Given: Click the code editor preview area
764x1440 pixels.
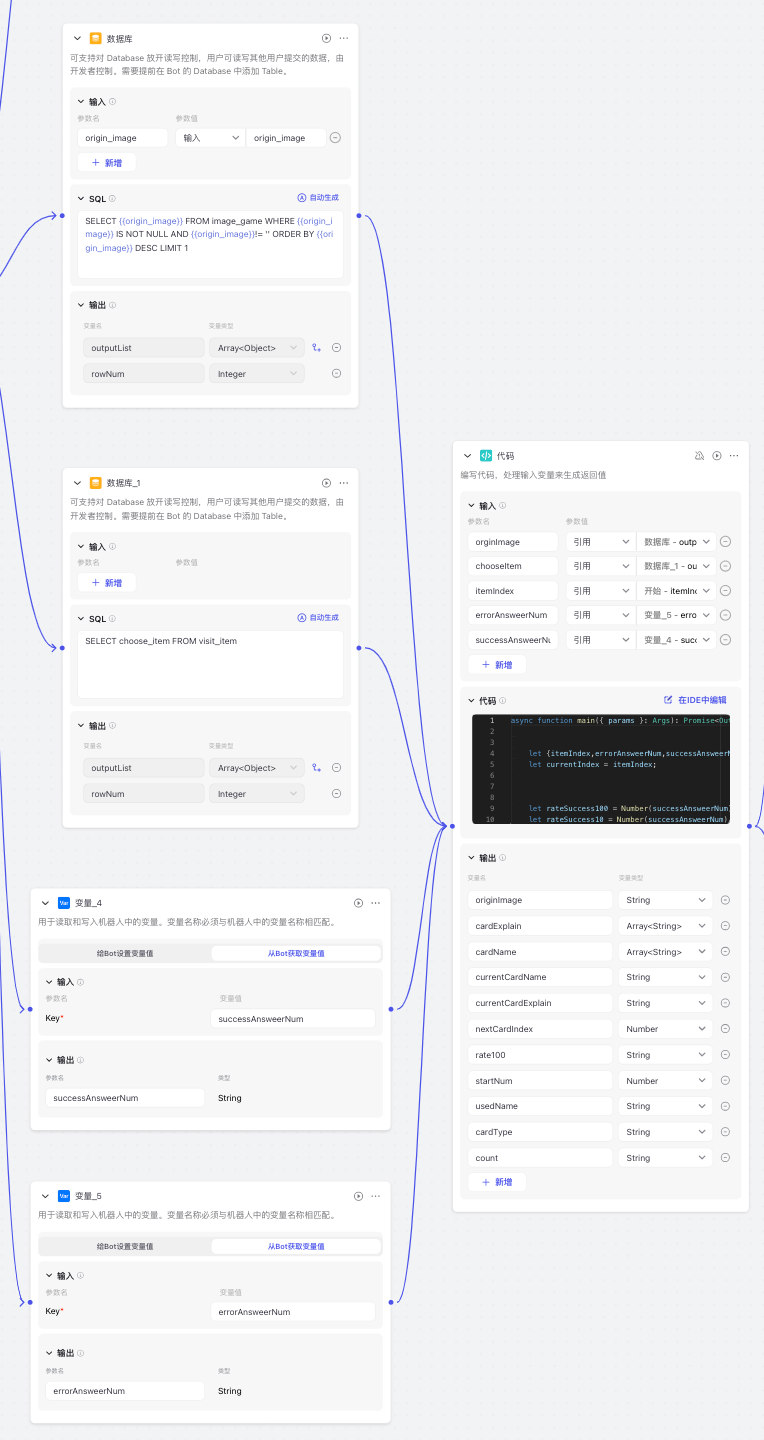Looking at the screenshot, I should (x=601, y=769).
